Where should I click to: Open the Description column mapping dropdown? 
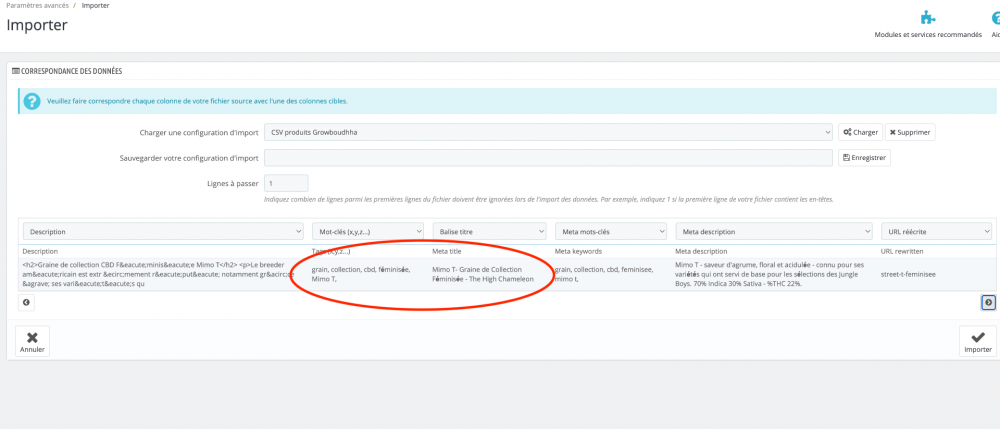pos(163,231)
